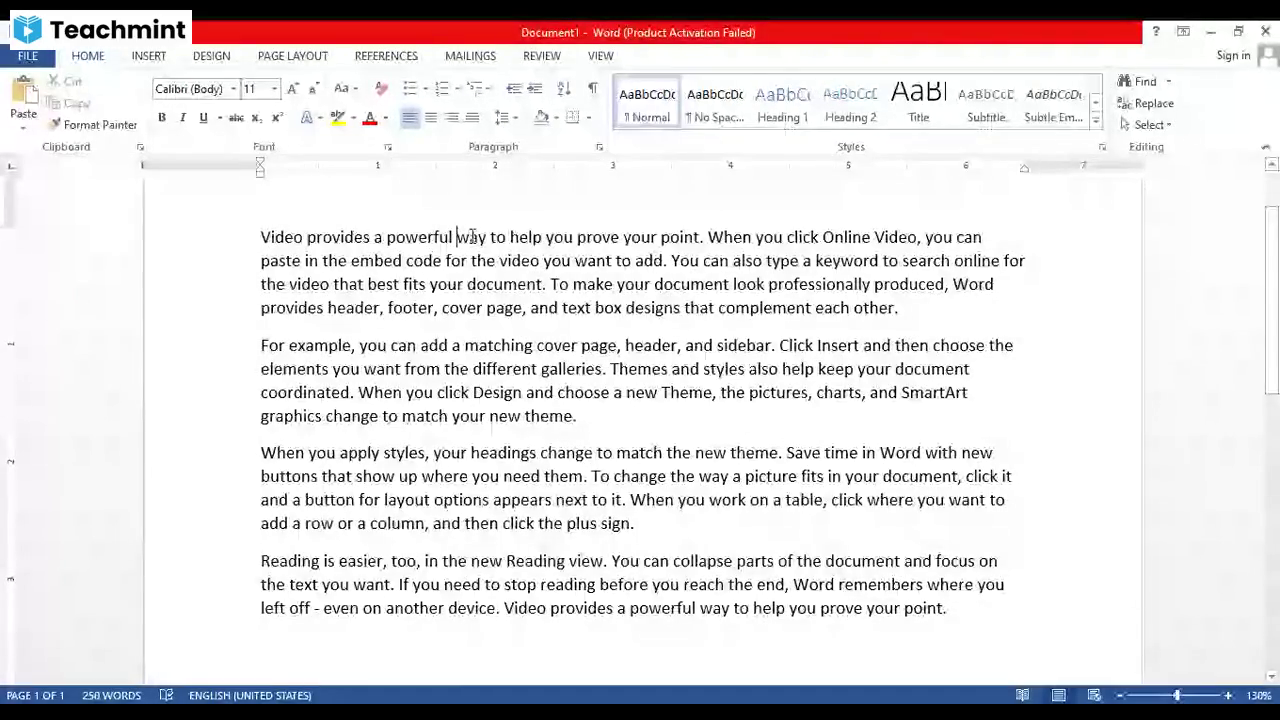The height and width of the screenshot is (720, 1280).
Task: Open the Paragraph dialog launcher
Action: click(x=599, y=147)
